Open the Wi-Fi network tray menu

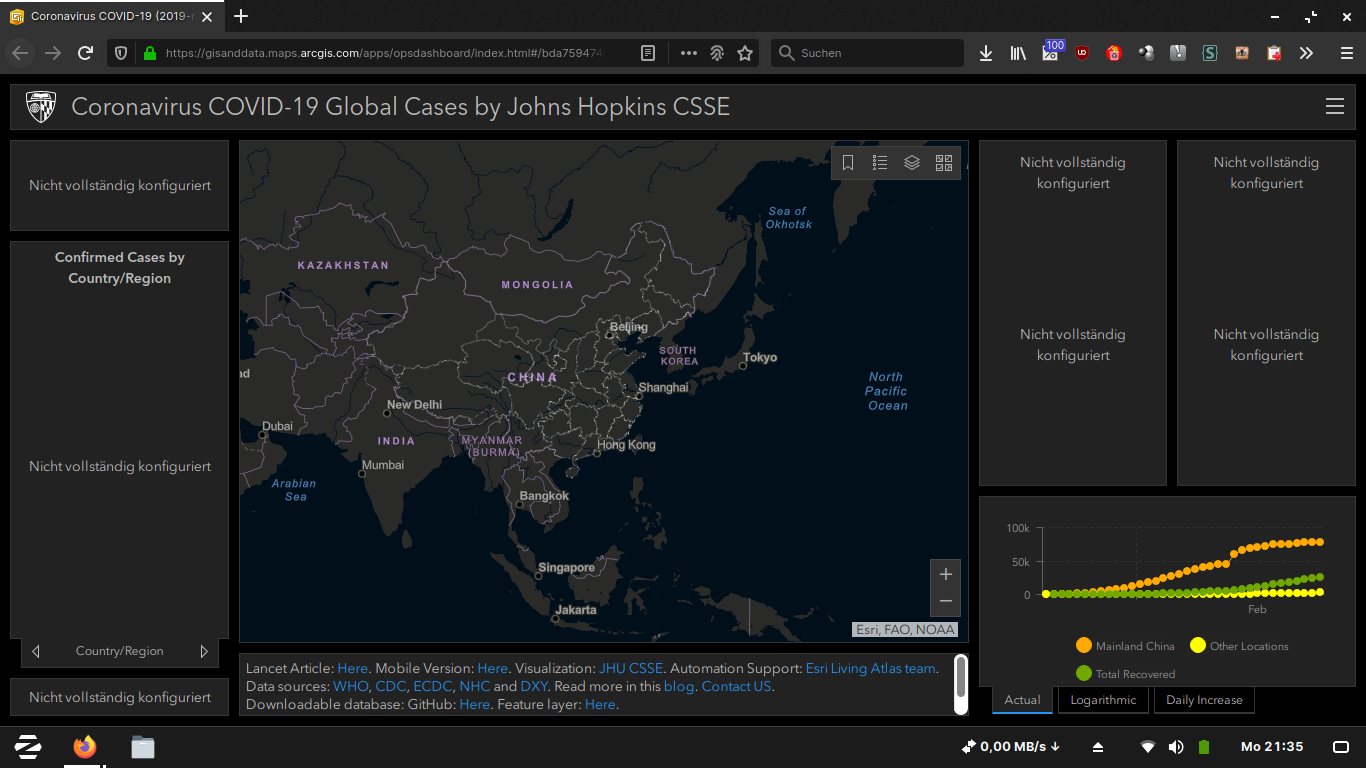(x=1148, y=747)
